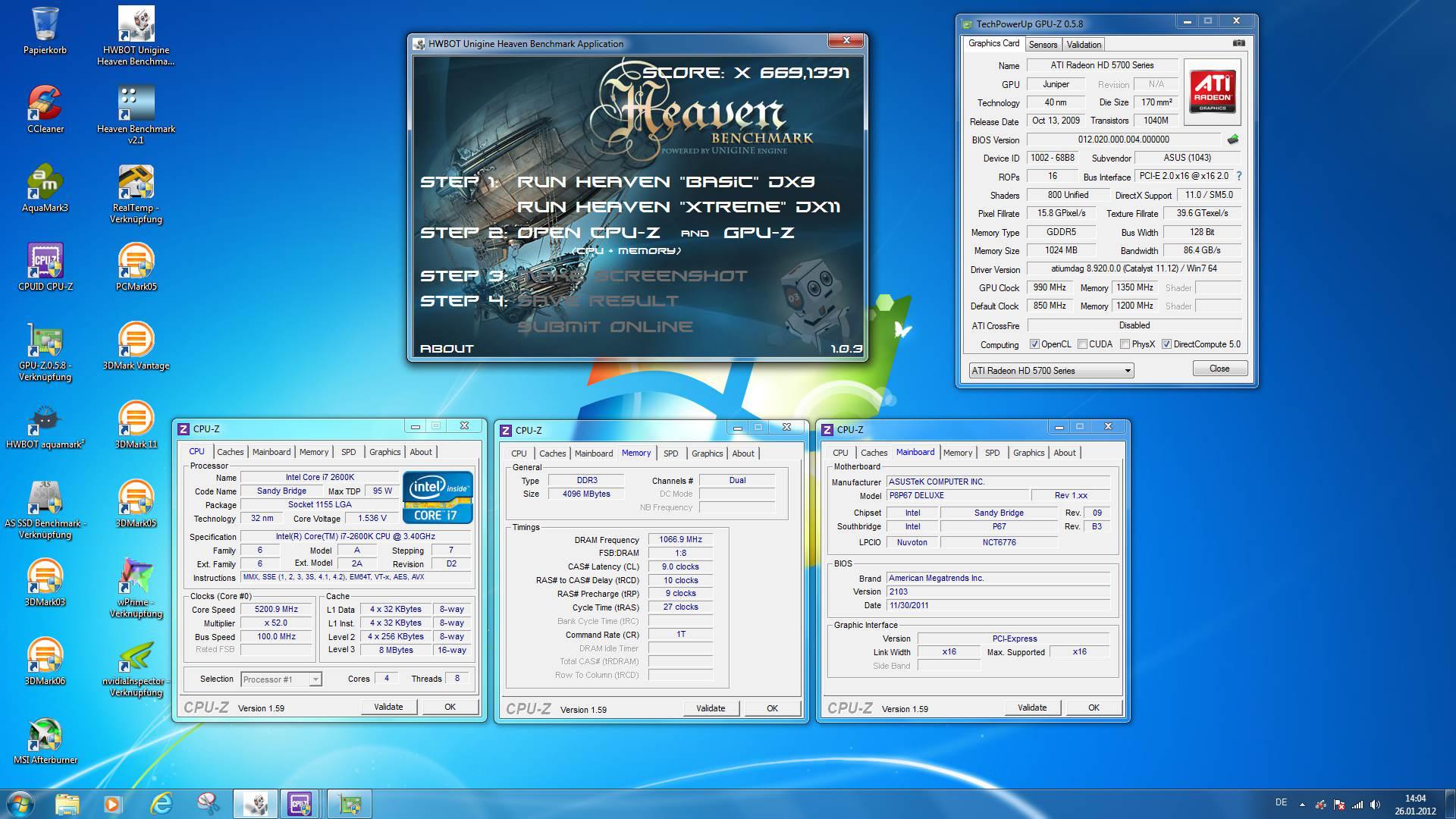Viewport: 1456px width, 819px height.
Task: Open Caches tab in the left CPU-Z window
Action: coord(231,452)
